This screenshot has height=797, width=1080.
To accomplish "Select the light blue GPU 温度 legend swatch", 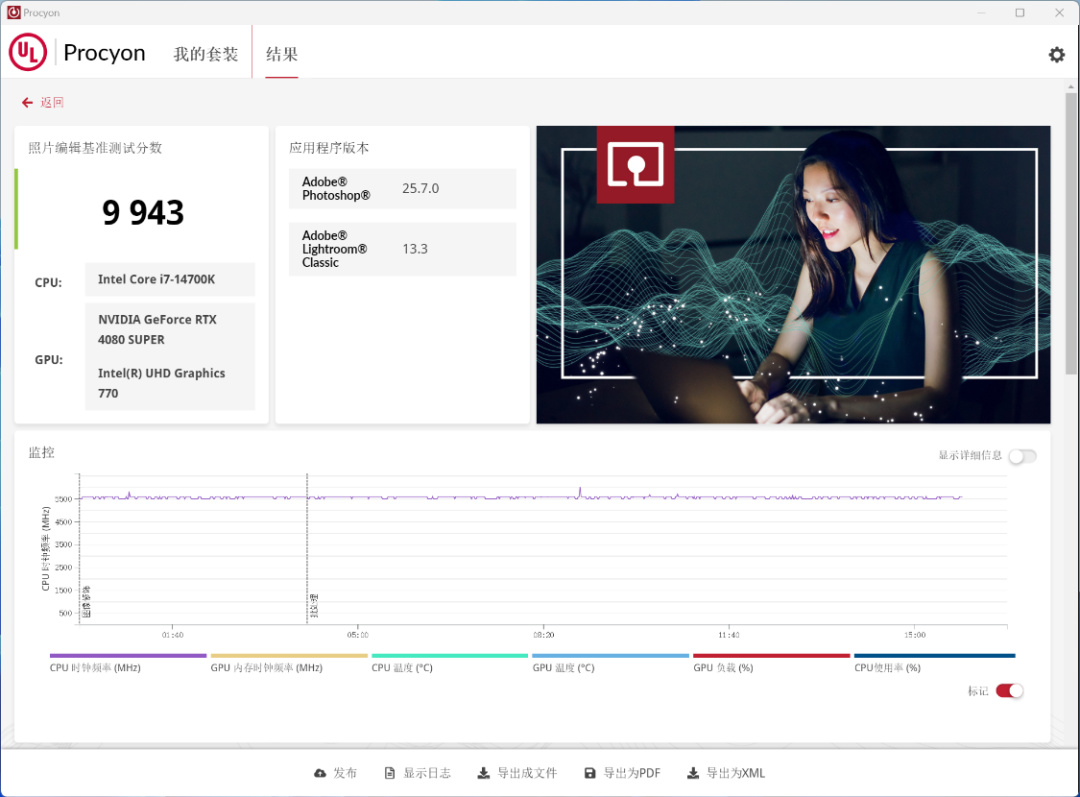I will 611,656.
